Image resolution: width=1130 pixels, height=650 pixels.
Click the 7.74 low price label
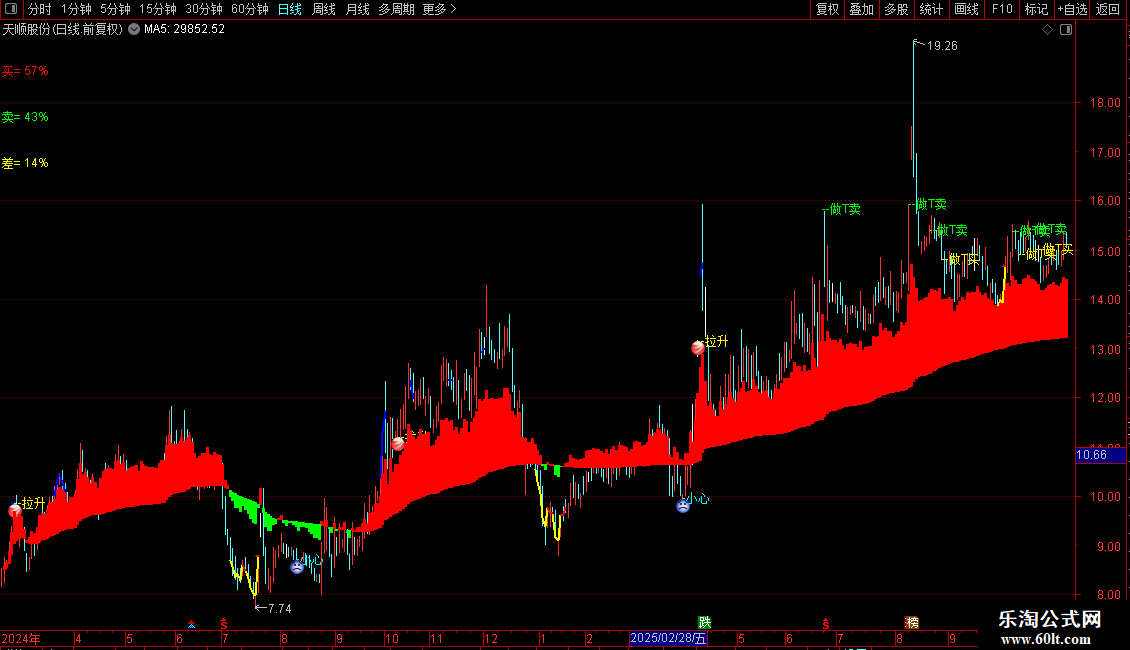pos(280,609)
